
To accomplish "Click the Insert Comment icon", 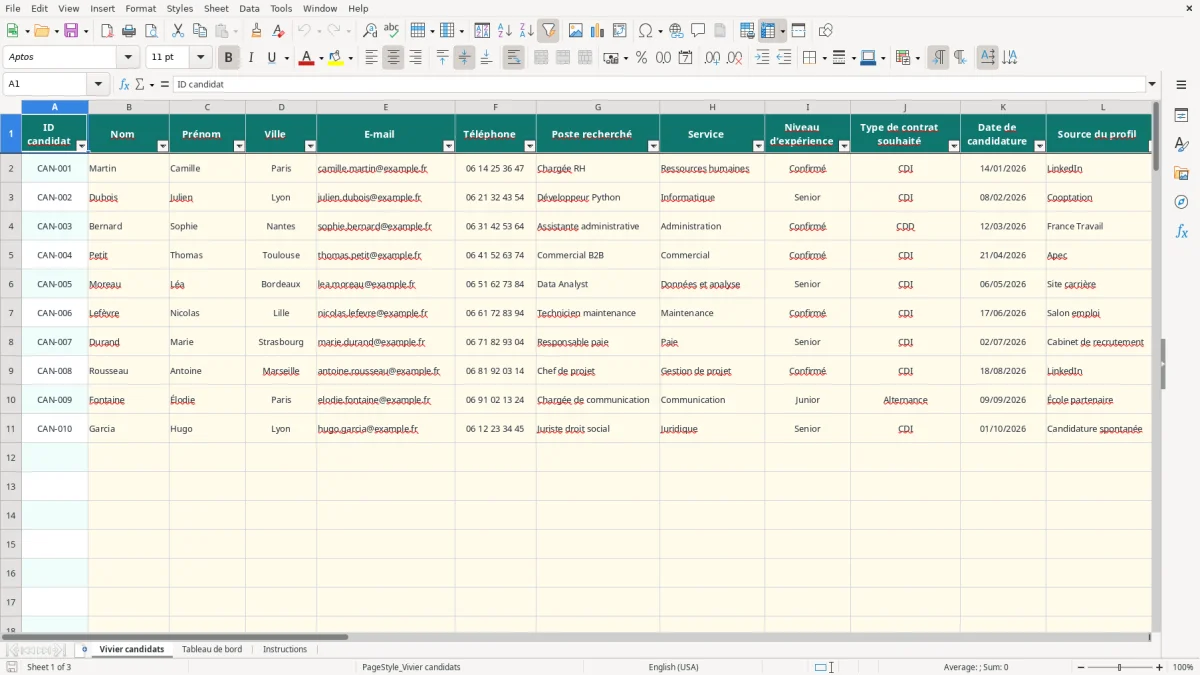I will point(698,31).
